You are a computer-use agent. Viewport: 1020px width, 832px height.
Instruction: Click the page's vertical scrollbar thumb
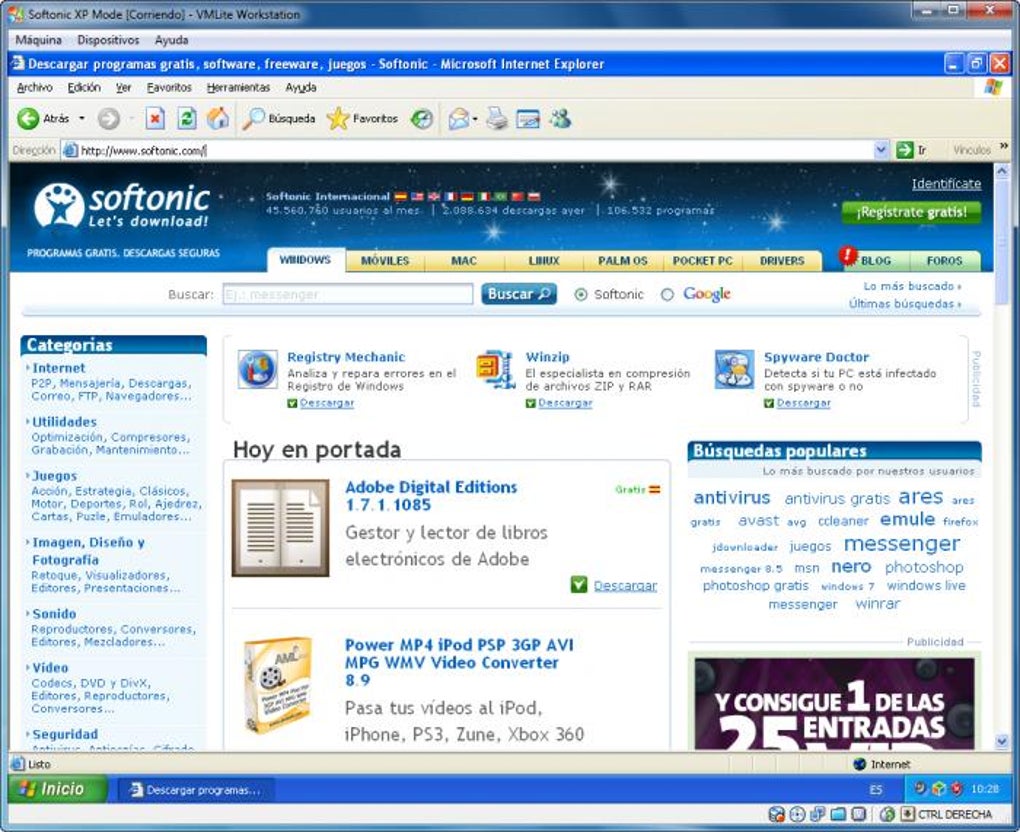coord(1002,242)
